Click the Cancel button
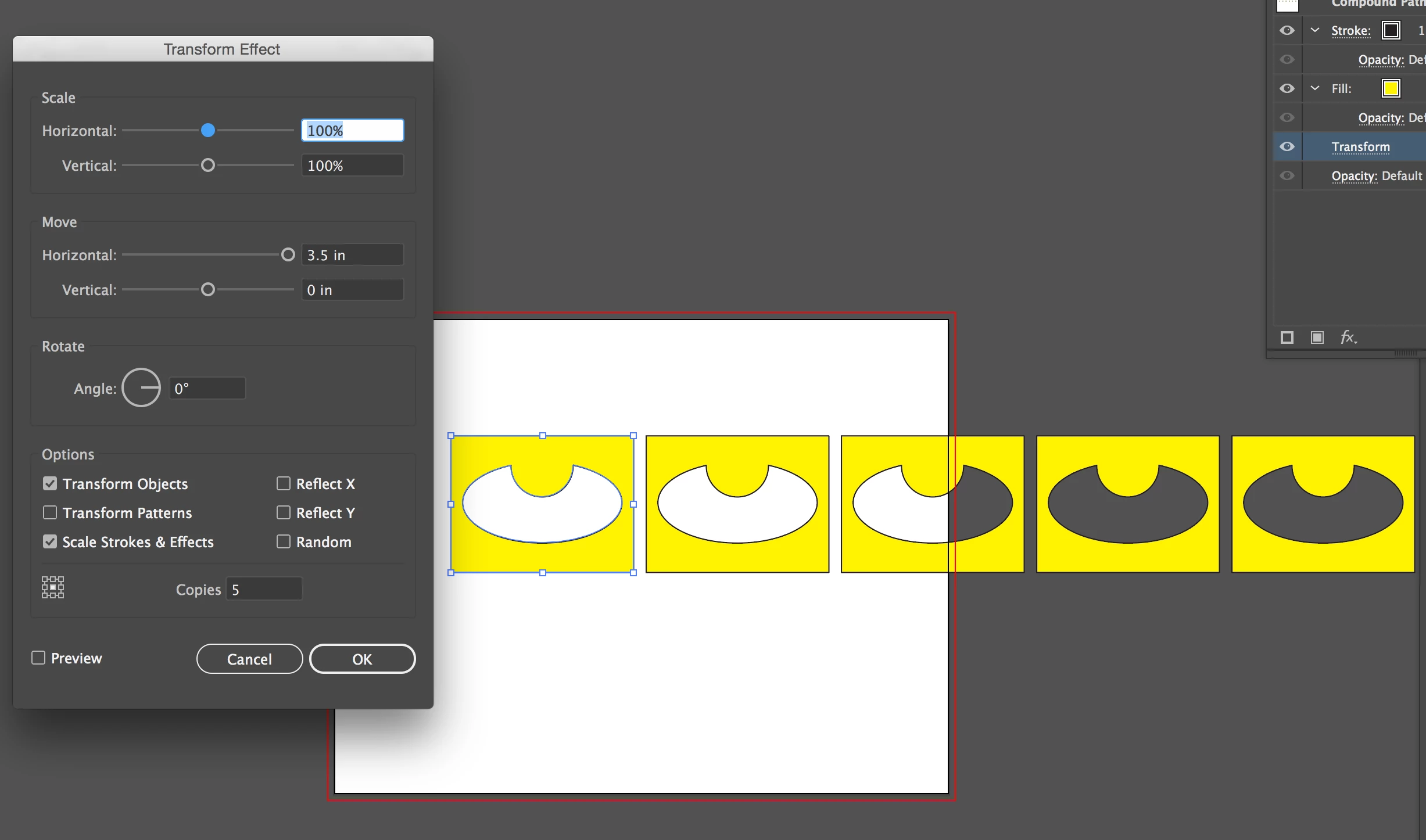1426x840 pixels. 249,659
